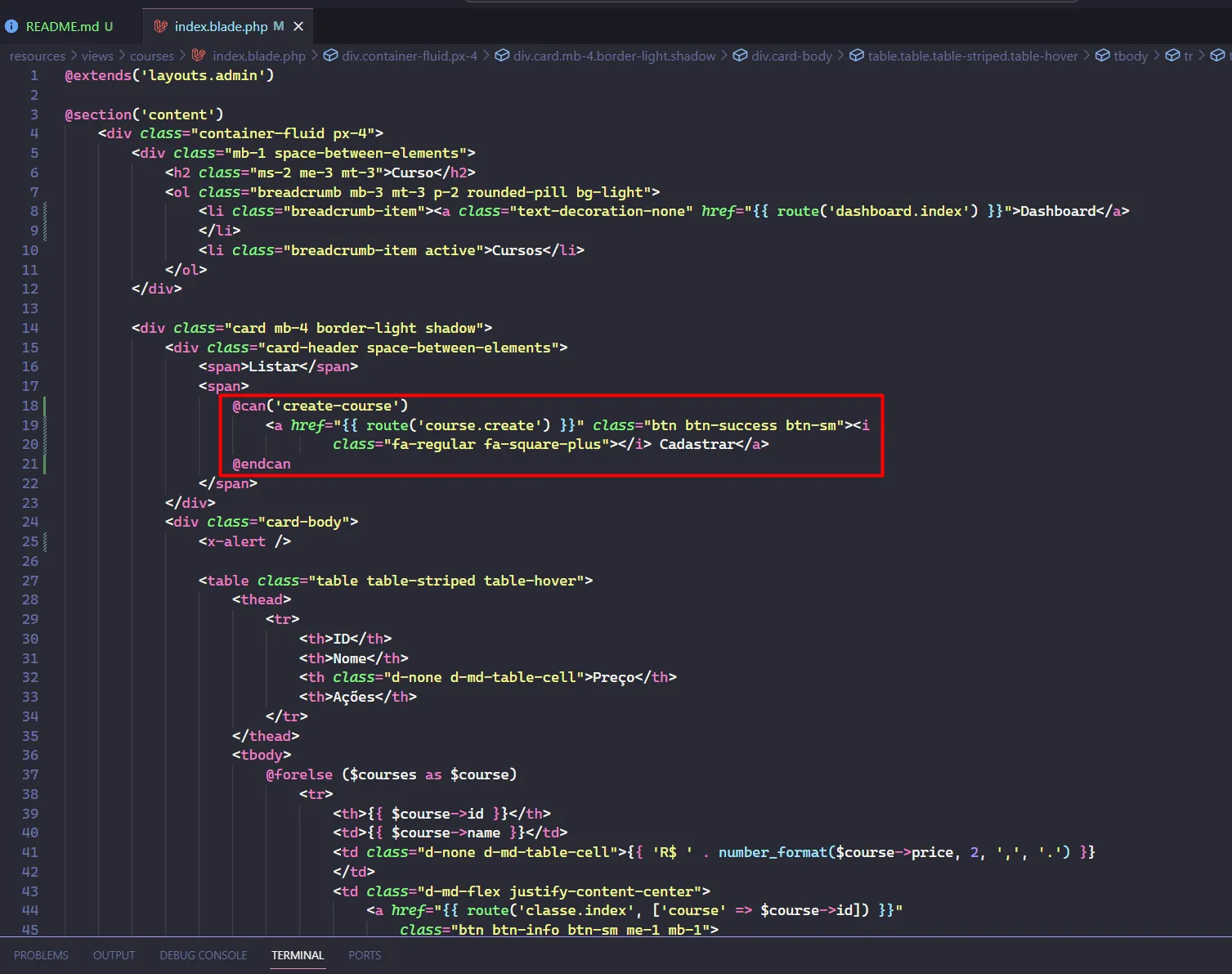Viewport: 1232px width, 974px height.
Task: Select the TERMINAL panel tab
Action: pyautogui.click(x=298, y=955)
